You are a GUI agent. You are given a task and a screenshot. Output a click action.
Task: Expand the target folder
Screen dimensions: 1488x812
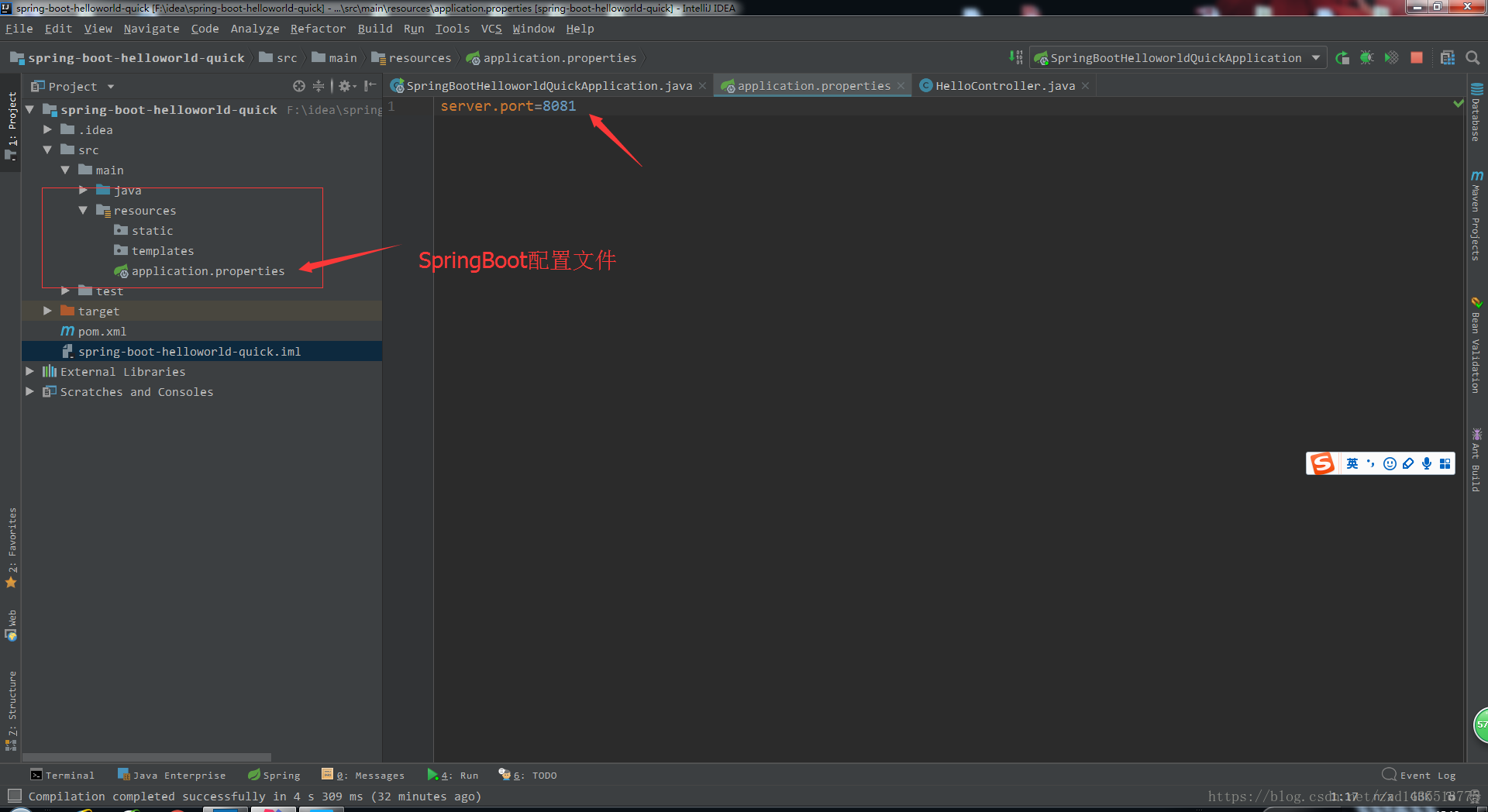[x=47, y=311]
